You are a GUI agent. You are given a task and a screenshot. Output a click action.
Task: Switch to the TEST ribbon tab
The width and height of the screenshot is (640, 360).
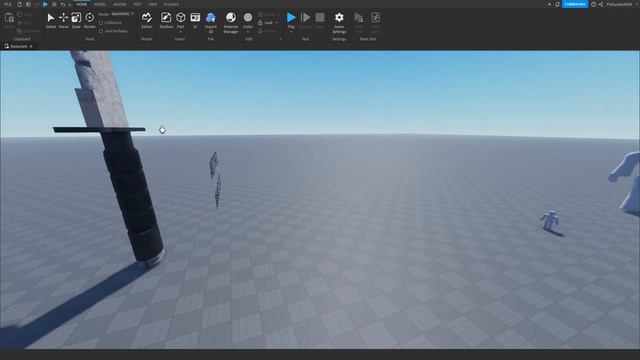click(x=137, y=4)
